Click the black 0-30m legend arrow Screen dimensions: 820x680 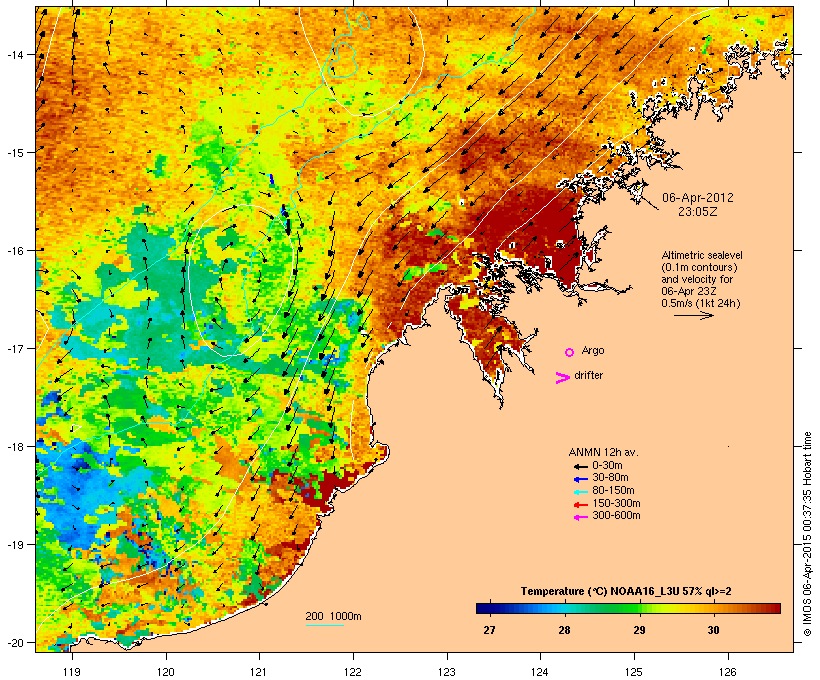pos(580,466)
